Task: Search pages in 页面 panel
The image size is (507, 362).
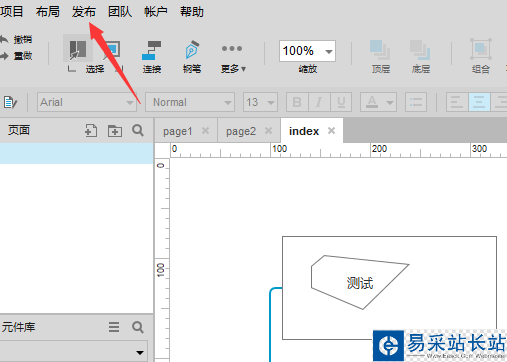Action: pyautogui.click(x=138, y=130)
